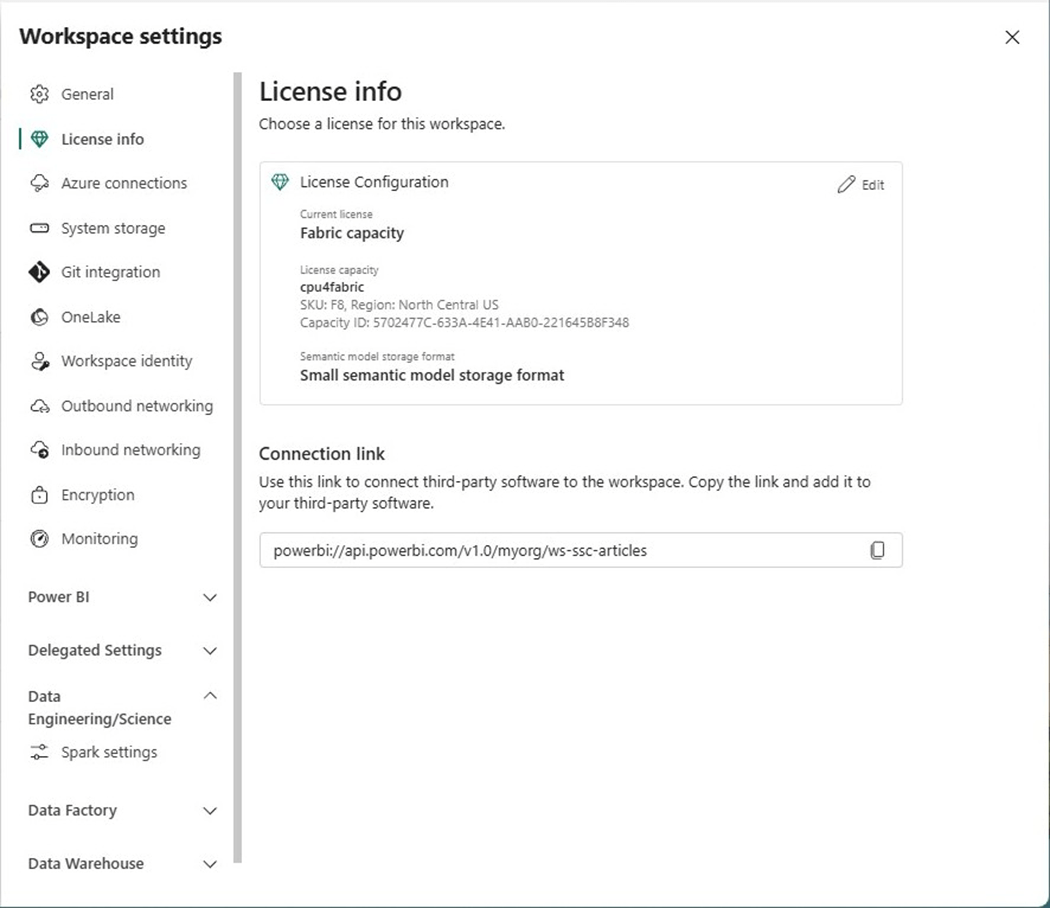
Task: Expand the Data Warehouse section
Action: pyautogui.click(x=210, y=863)
